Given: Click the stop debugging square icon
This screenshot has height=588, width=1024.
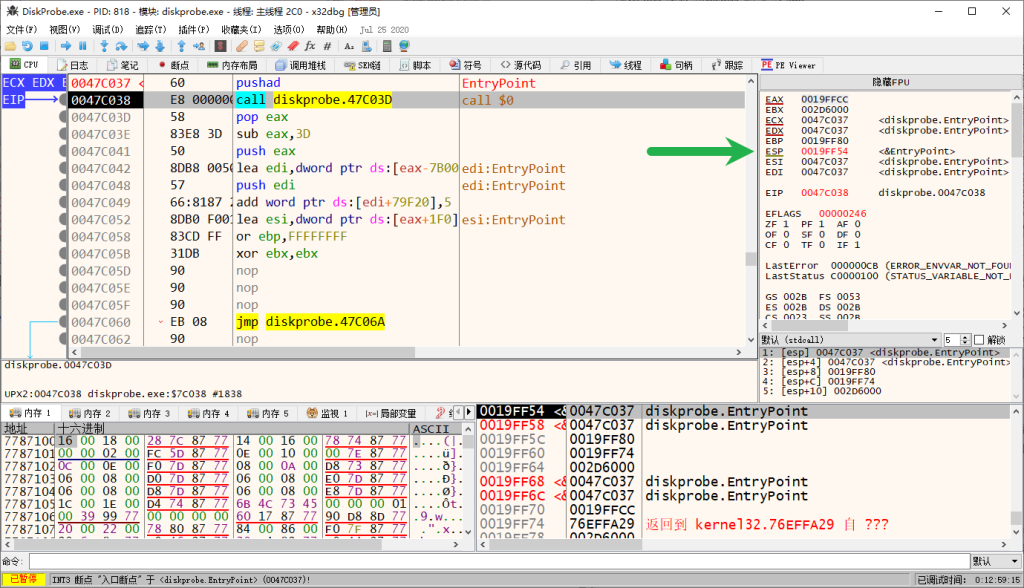Looking at the screenshot, I should [x=44, y=46].
